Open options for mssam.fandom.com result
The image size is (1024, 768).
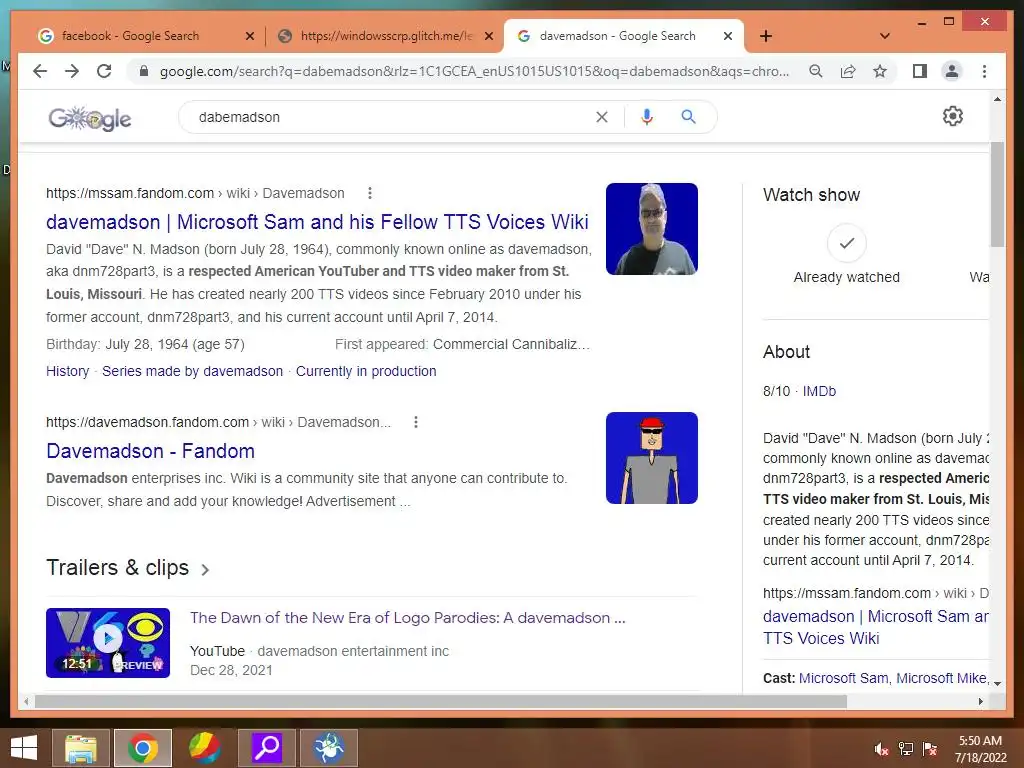370,193
